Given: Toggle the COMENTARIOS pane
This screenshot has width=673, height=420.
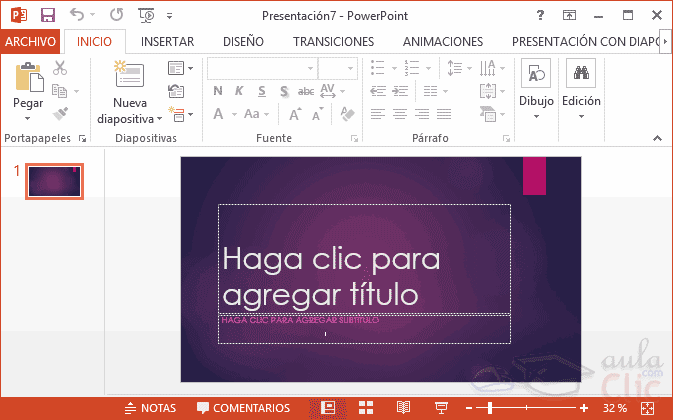Looking at the screenshot, I should pos(243,408).
